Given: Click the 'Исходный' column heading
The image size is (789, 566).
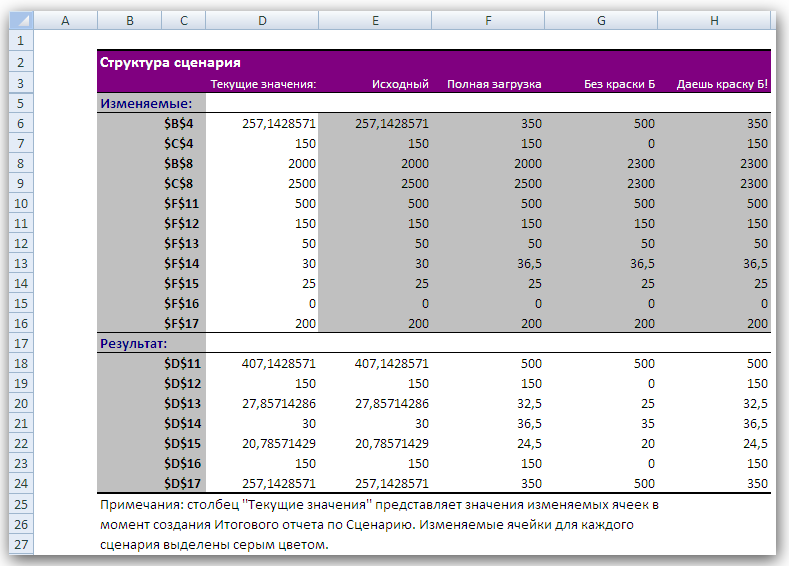Looking at the screenshot, I should click(x=400, y=84).
